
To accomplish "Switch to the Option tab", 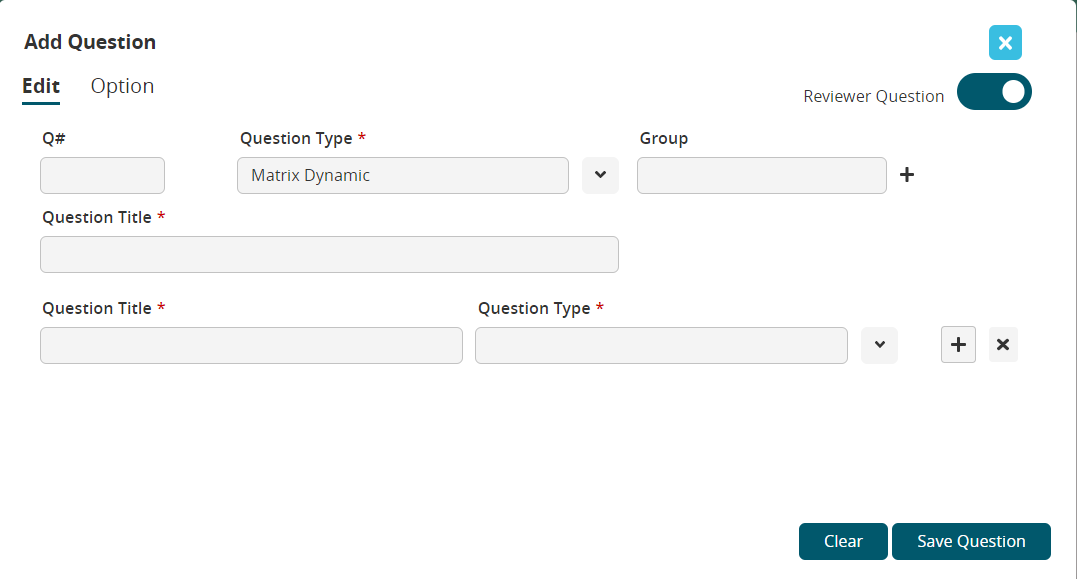I will 122,86.
